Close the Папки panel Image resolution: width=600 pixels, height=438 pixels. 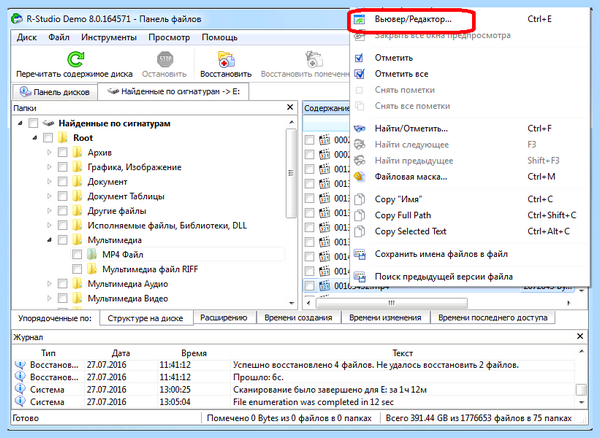(290, 107)
